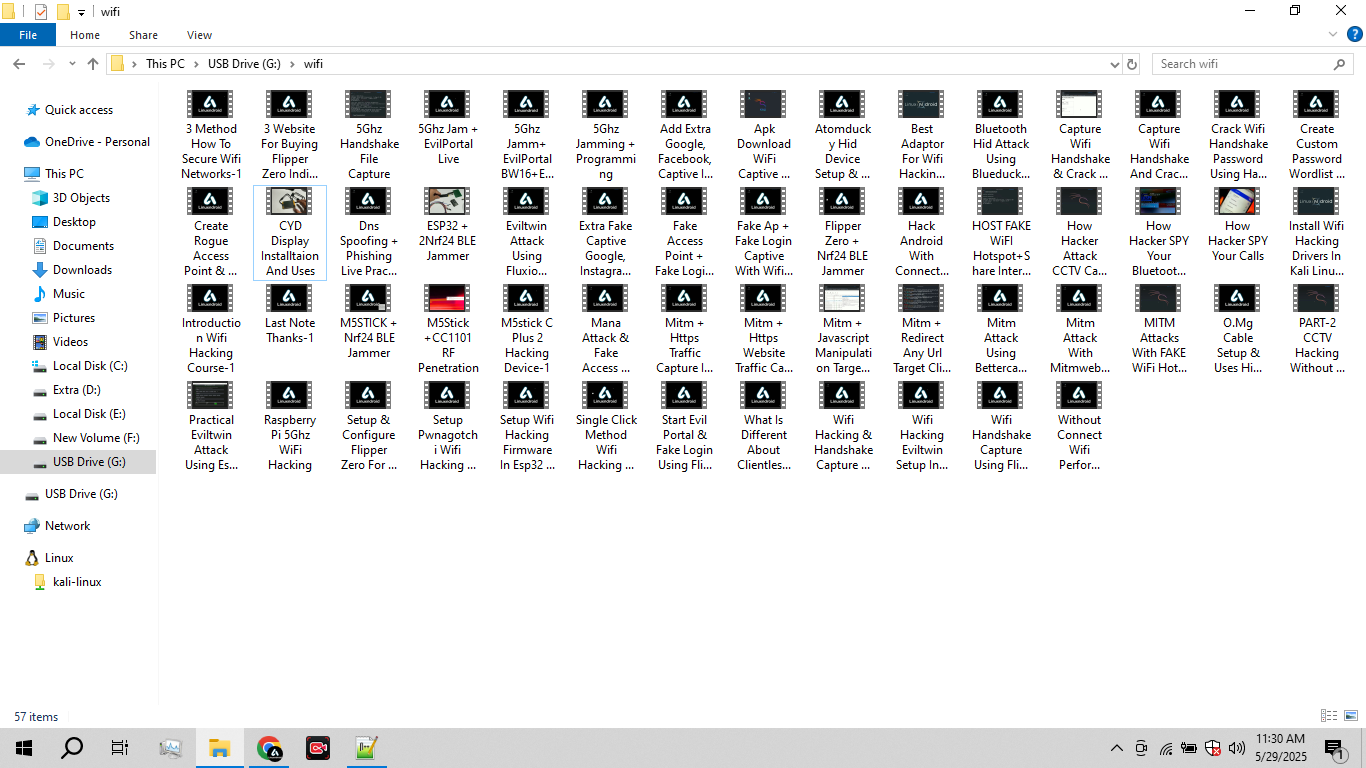Select 'Create Custom Password Wordlist' video
Image resolution: width=1366 pixels, height=768 pixels.
(x=1316, y=135)
